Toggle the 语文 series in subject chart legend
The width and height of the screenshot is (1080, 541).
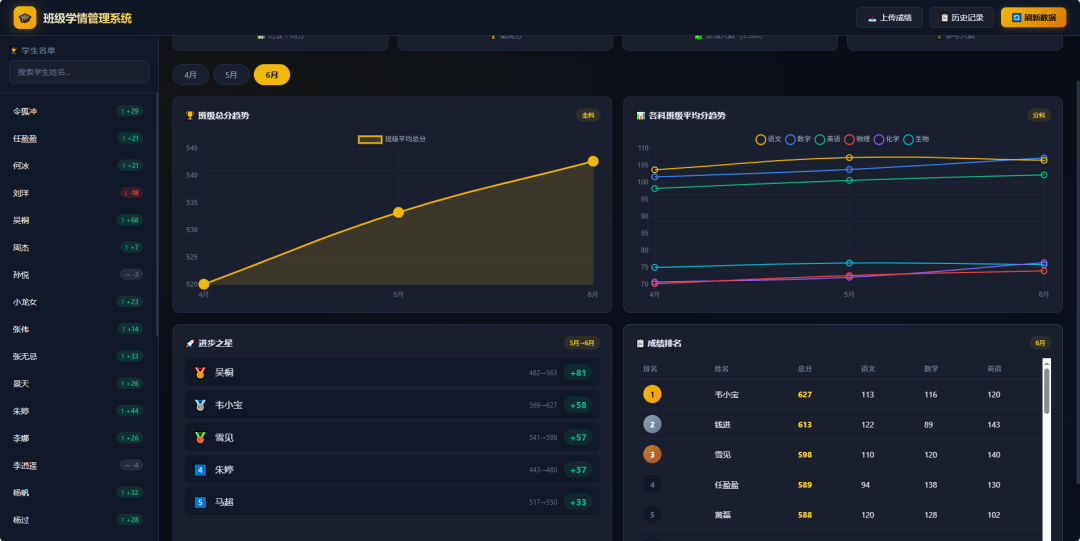769,139
